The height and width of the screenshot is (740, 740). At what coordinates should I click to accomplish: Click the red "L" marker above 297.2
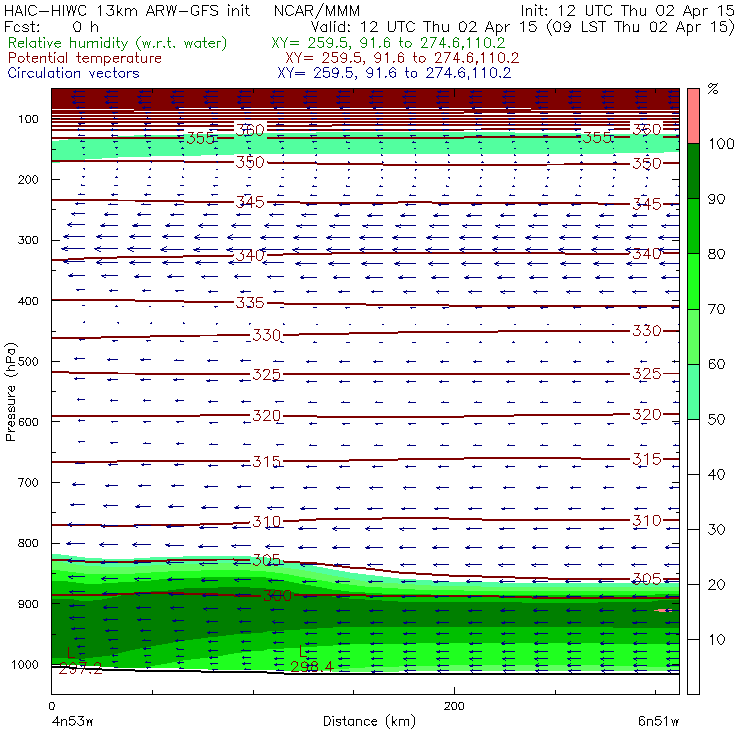[x=71, y=654]
